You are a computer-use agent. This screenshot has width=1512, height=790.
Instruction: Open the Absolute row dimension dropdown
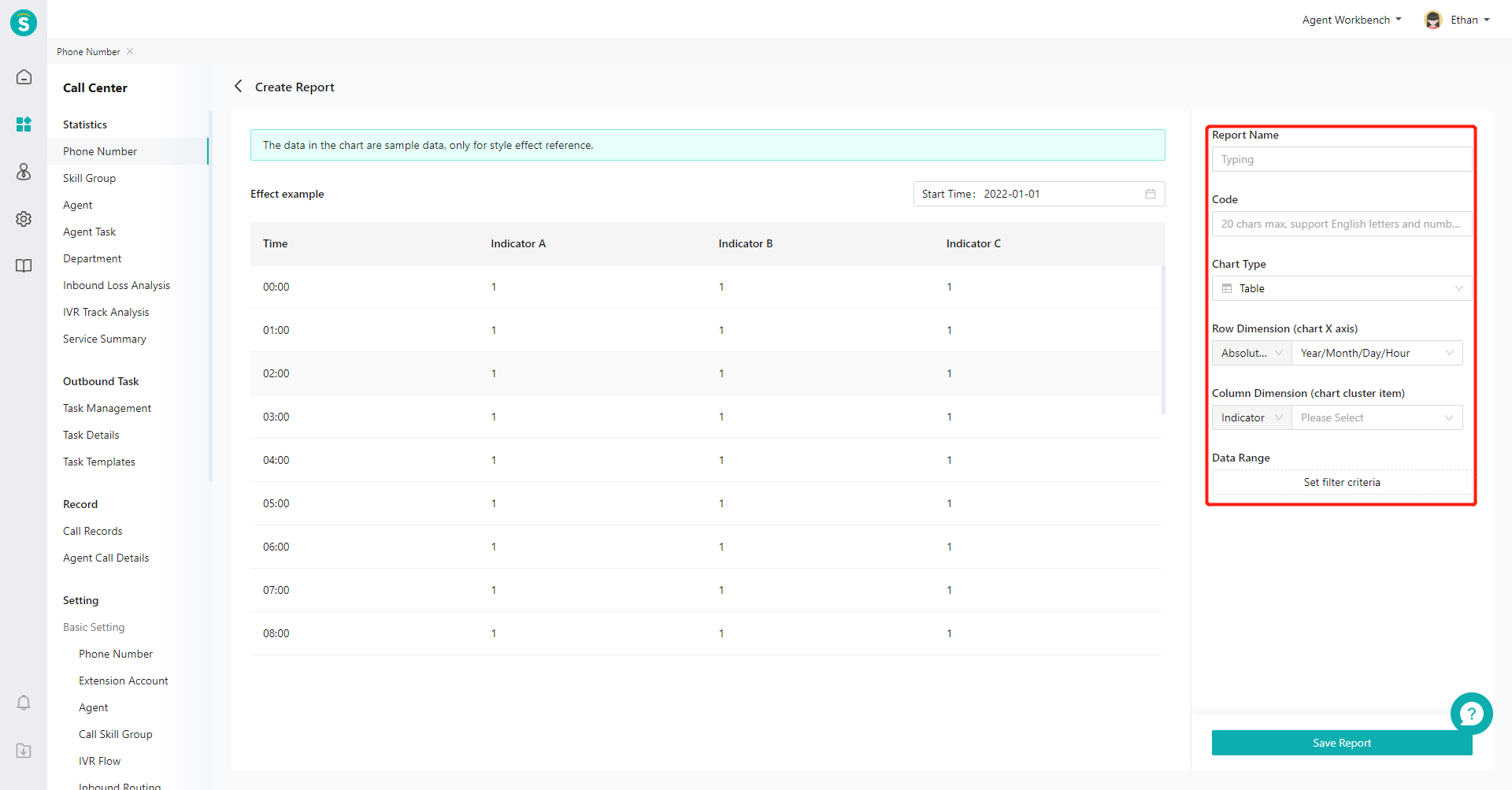[1251, 353]
